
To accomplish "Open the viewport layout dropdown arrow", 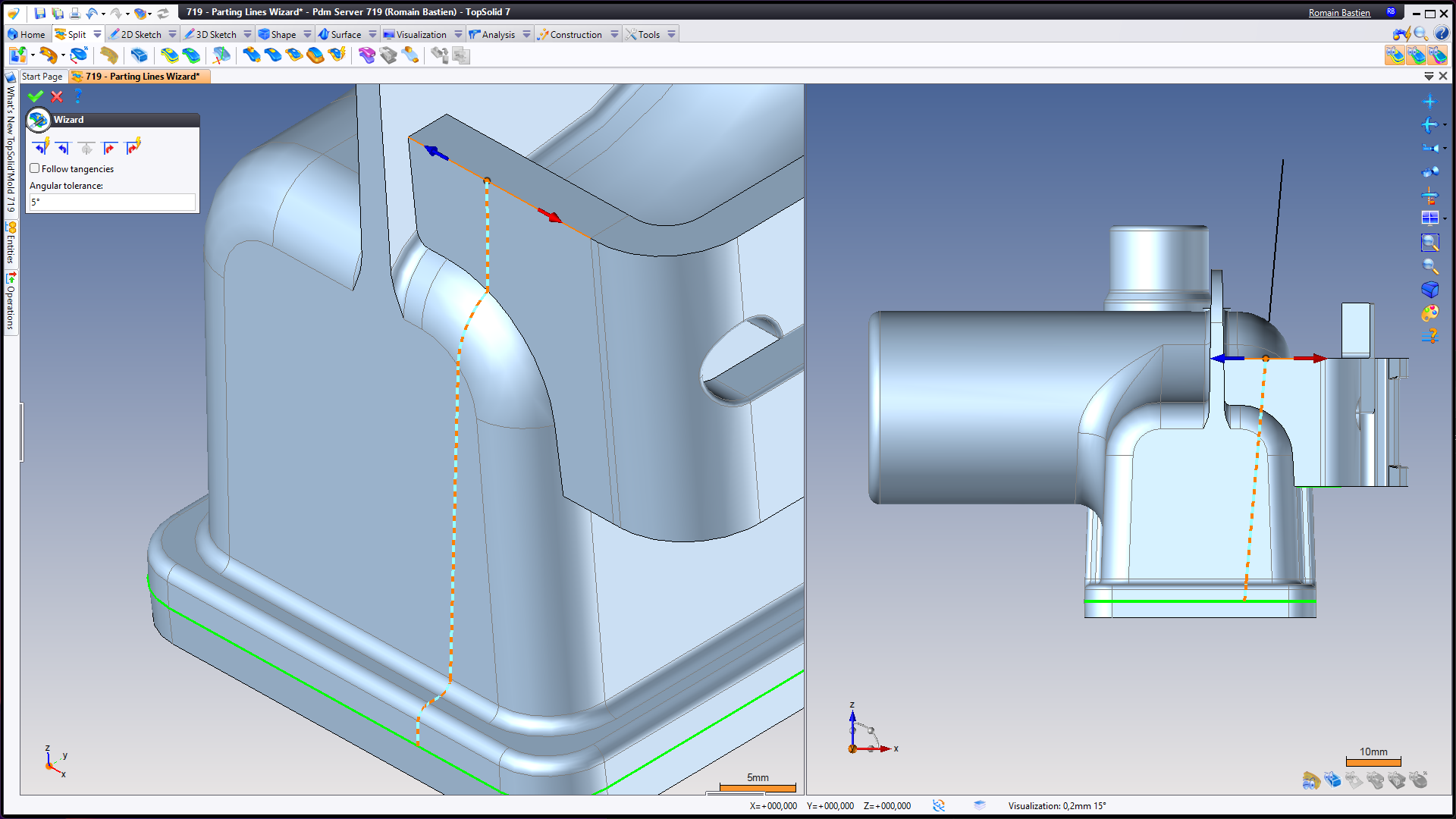I will pyautogui.click(x=1445, y=219).
